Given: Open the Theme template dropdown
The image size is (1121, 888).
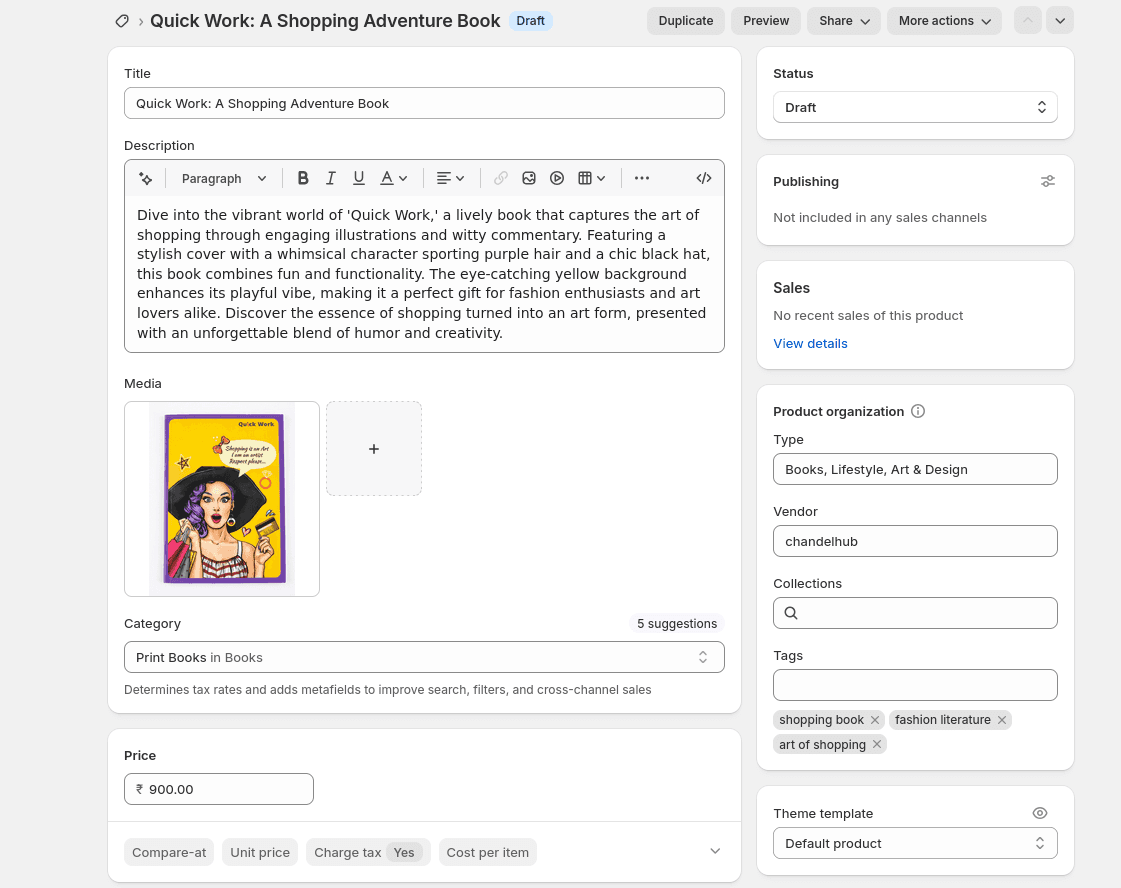Looking at the screenshot, I should 915,844.
